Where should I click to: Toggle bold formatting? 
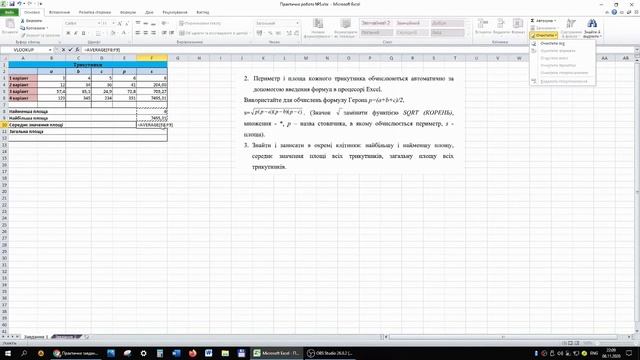point(68,33)
